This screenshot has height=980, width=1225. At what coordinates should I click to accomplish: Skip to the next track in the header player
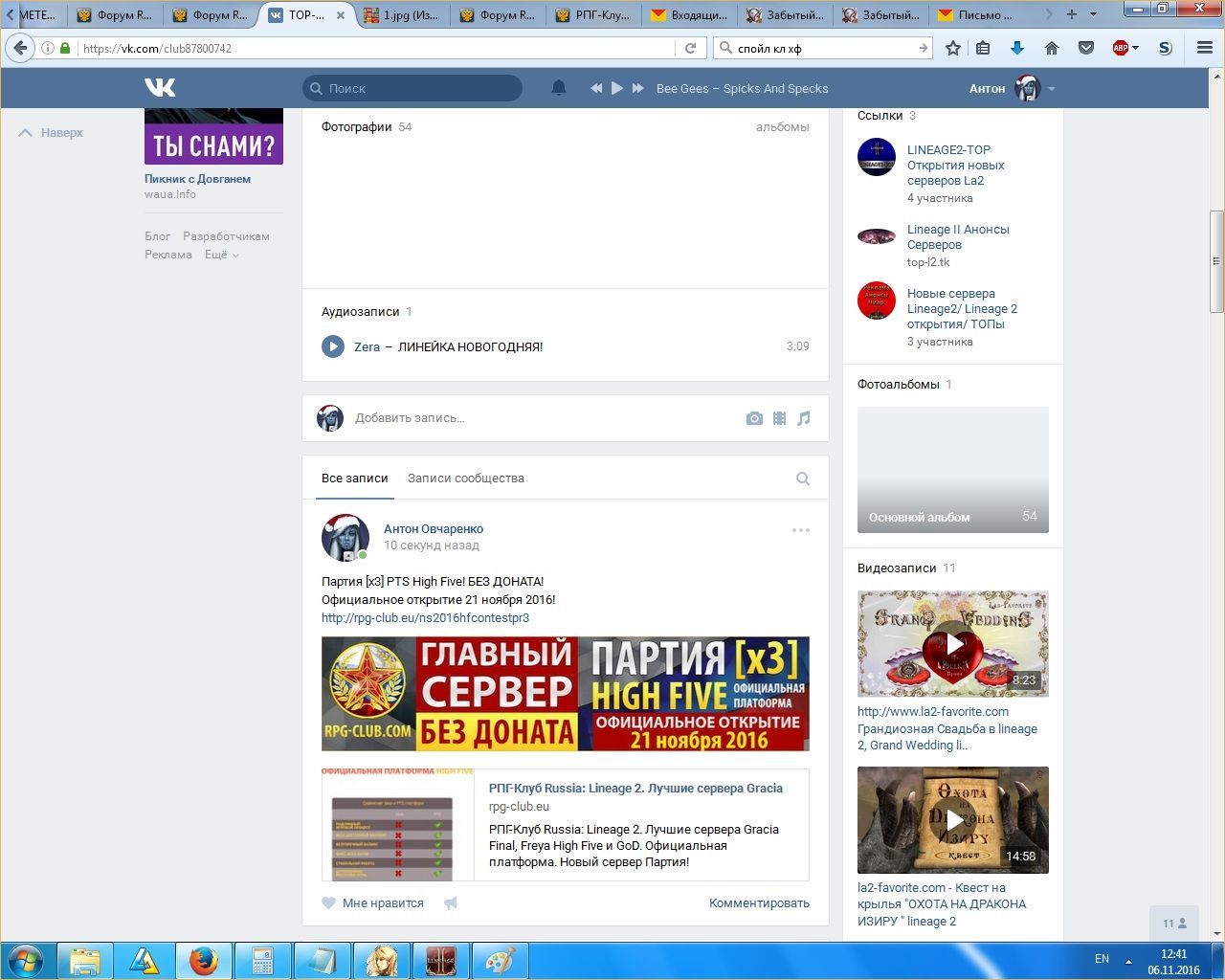tap(638, 88)
